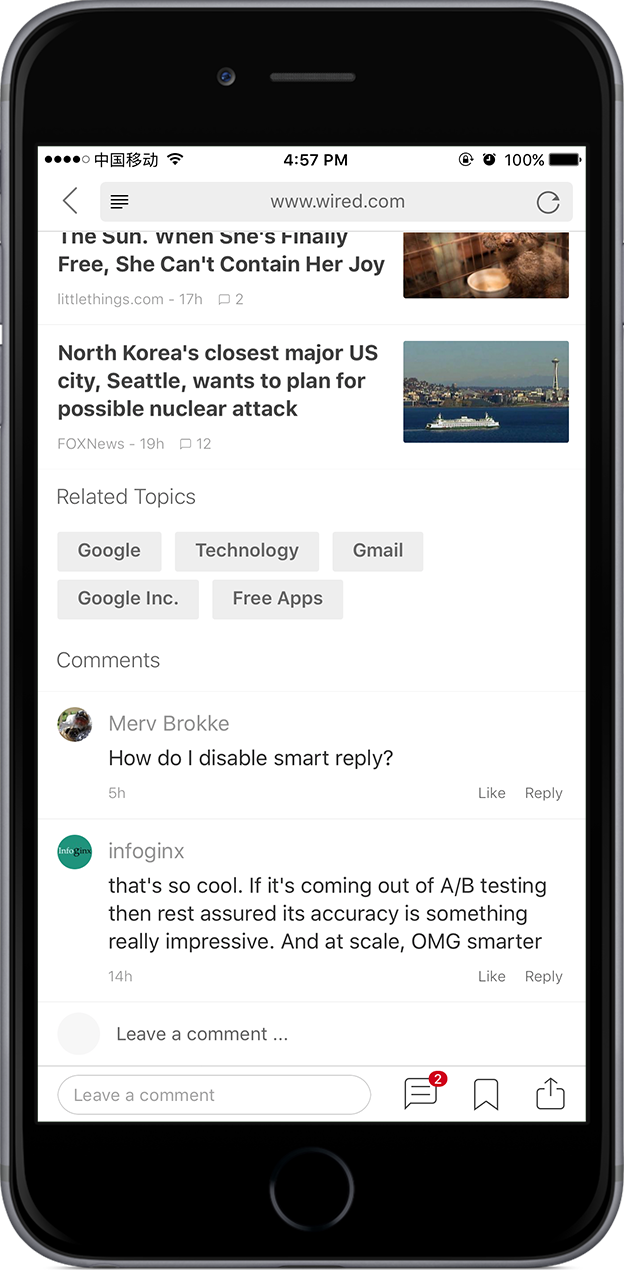Viewport: 624px width, 1270px height.
Task: Reply to infoginx's comment
Action: point(544,977)
